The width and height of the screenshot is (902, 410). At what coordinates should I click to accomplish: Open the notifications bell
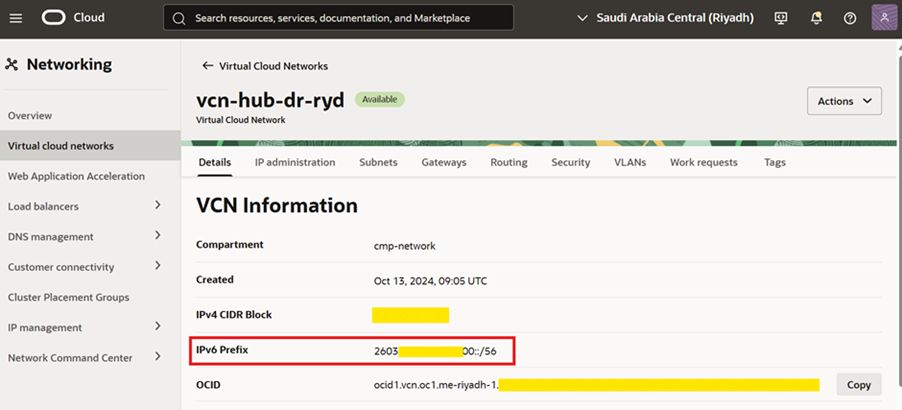point(816,18)
